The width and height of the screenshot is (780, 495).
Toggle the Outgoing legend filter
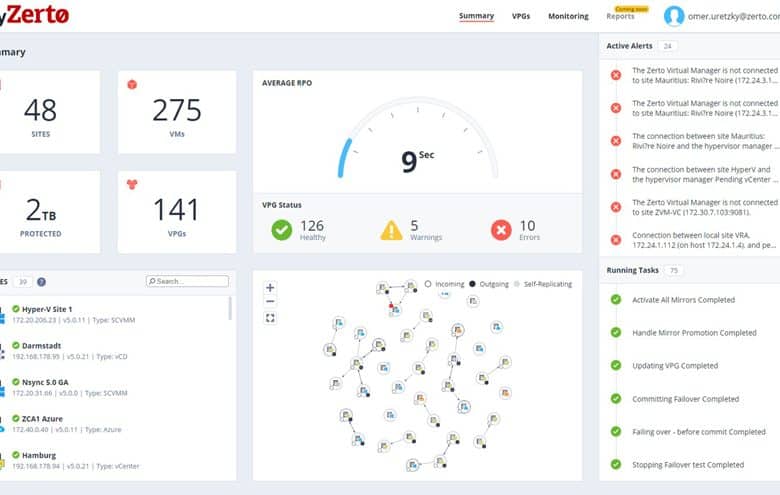(x=488, y=284)
